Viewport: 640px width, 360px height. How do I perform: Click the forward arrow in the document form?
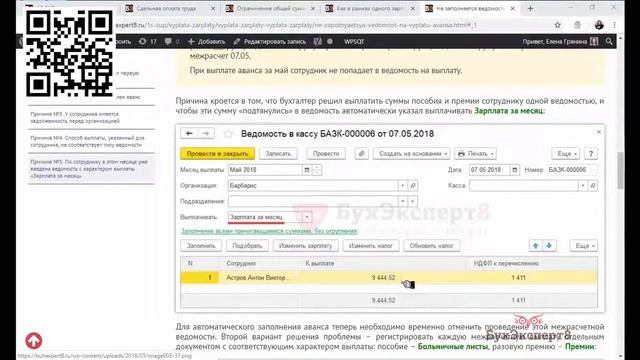(206, 133)
